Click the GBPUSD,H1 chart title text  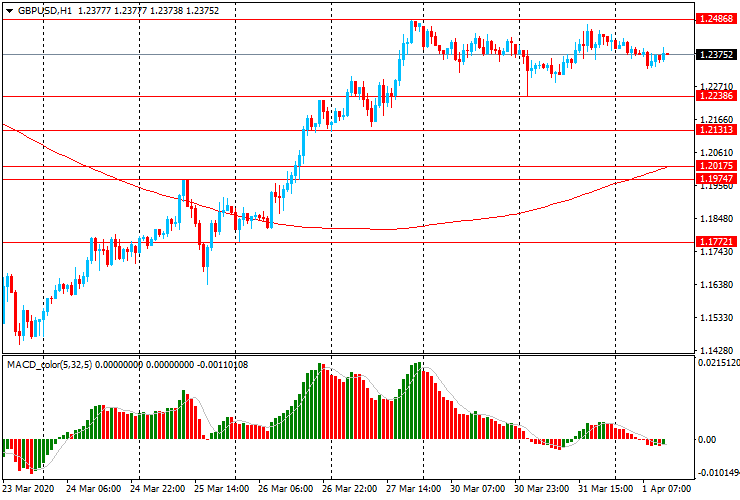(44, 10)
